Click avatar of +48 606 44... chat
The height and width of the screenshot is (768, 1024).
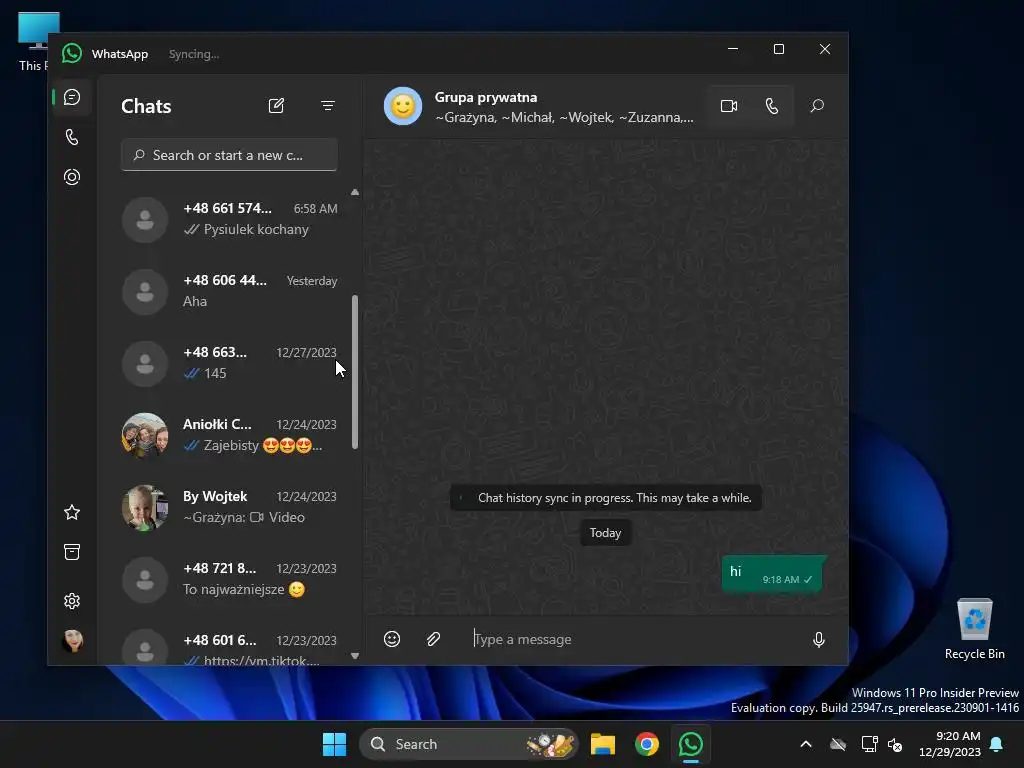pyautogui.click(x=145, y=292)
